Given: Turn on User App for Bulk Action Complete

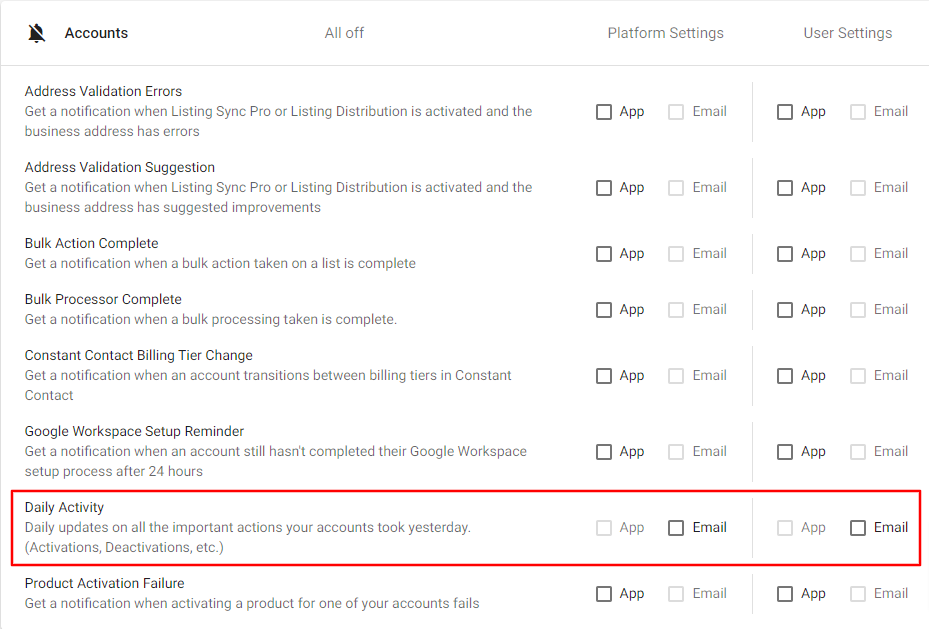Looking at the screenshot, I should 785,254.
